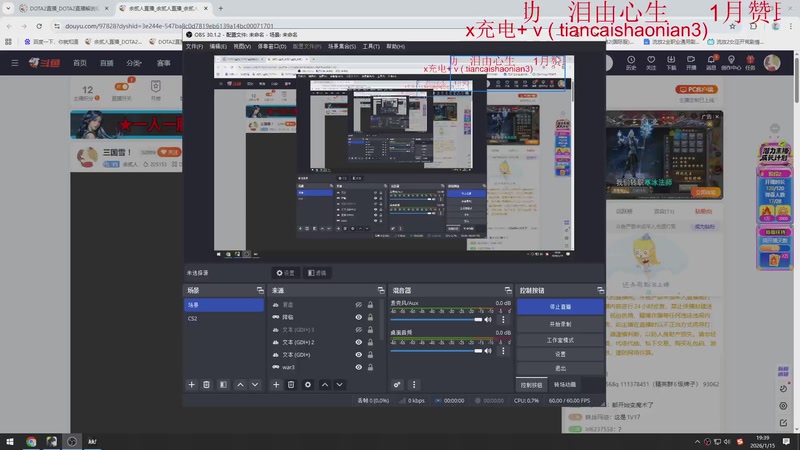Click Douyu 下载 download icon
The image size is (800, 450).
pos(671,63)
